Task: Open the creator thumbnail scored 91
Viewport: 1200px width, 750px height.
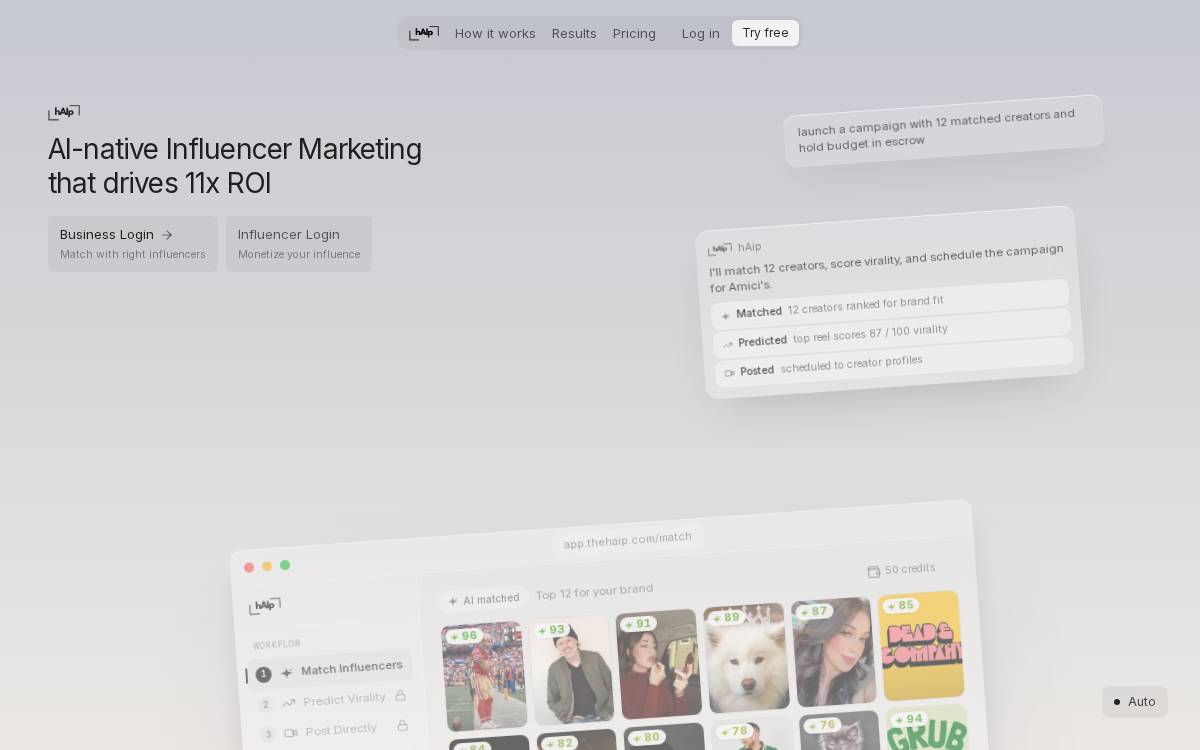Action: (660, 664)
